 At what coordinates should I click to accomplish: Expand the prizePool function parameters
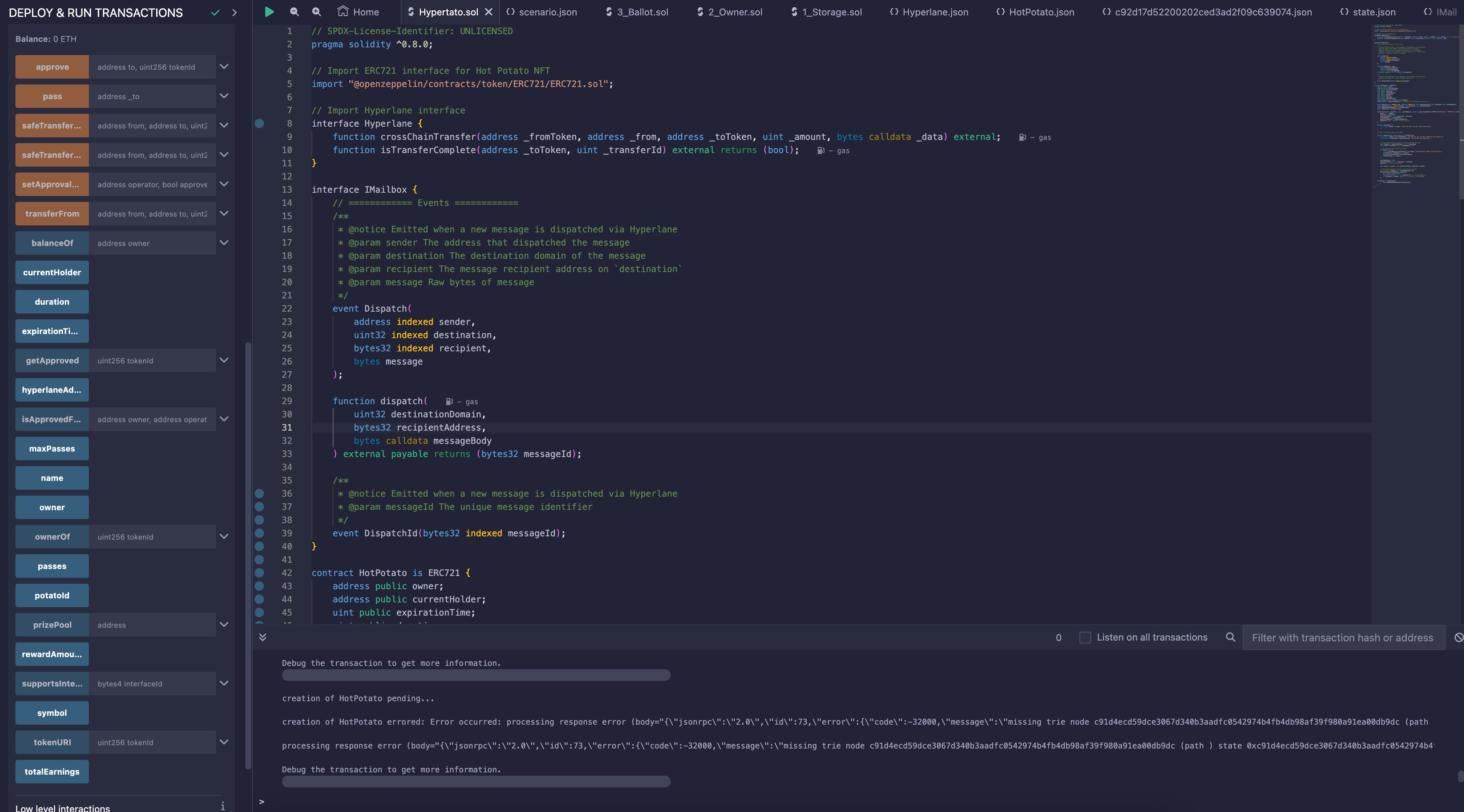point(224,625)
